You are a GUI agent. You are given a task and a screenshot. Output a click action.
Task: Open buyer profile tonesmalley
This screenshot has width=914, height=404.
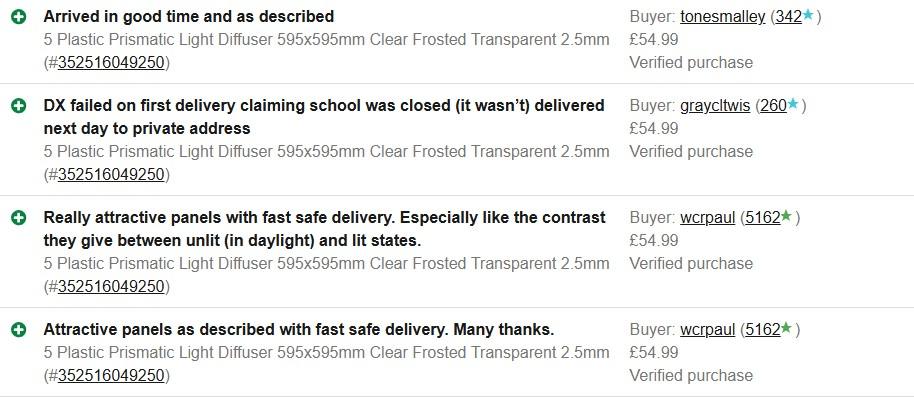723,17
